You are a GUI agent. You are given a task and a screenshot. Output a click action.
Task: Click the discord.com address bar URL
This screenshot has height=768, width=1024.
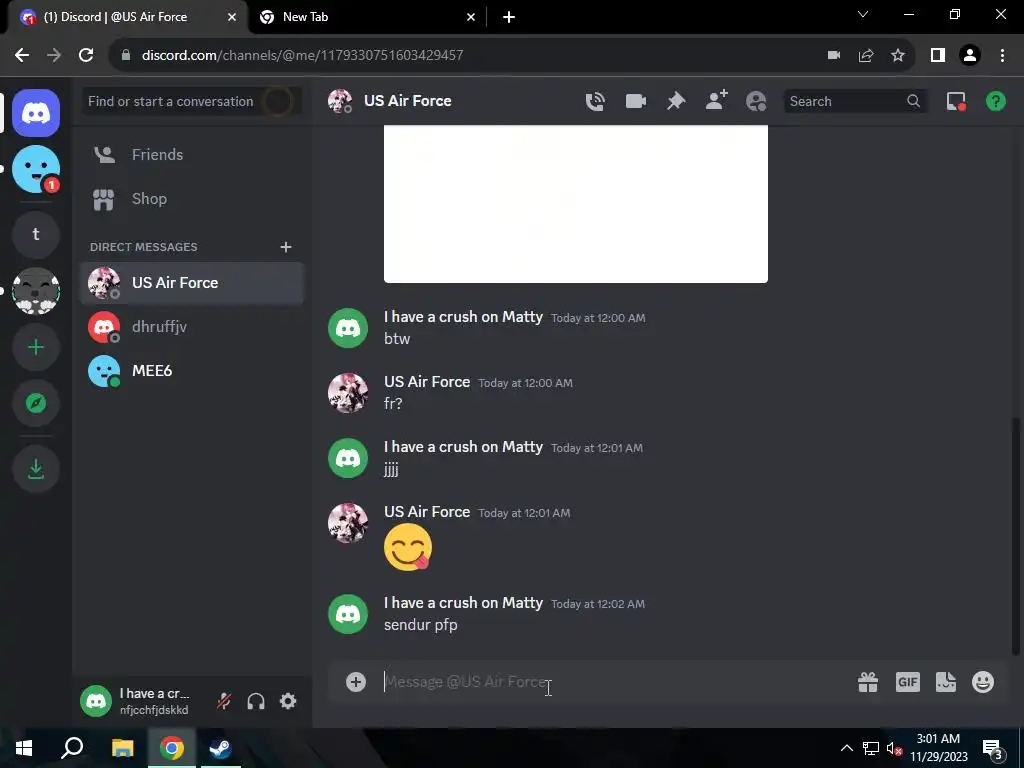click(302, 55)
